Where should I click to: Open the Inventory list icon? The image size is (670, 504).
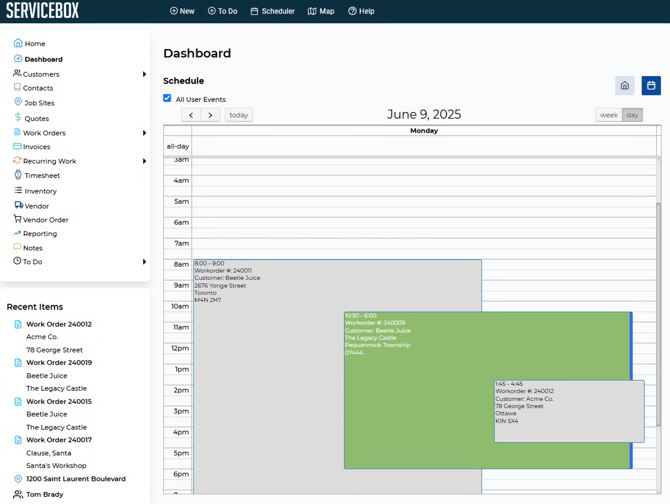click(18, 190)
